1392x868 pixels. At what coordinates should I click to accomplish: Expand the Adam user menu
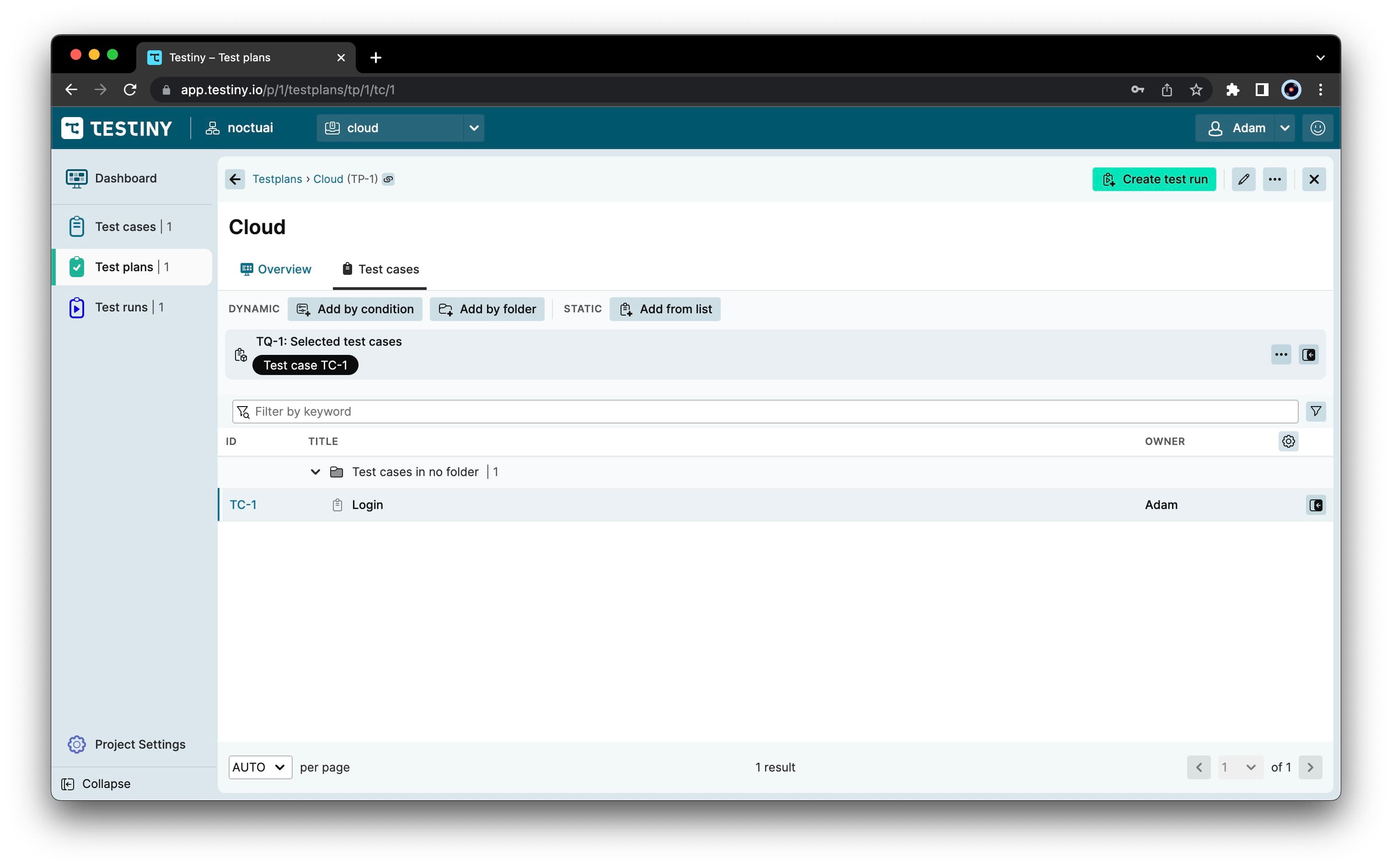click(1284, 128)
